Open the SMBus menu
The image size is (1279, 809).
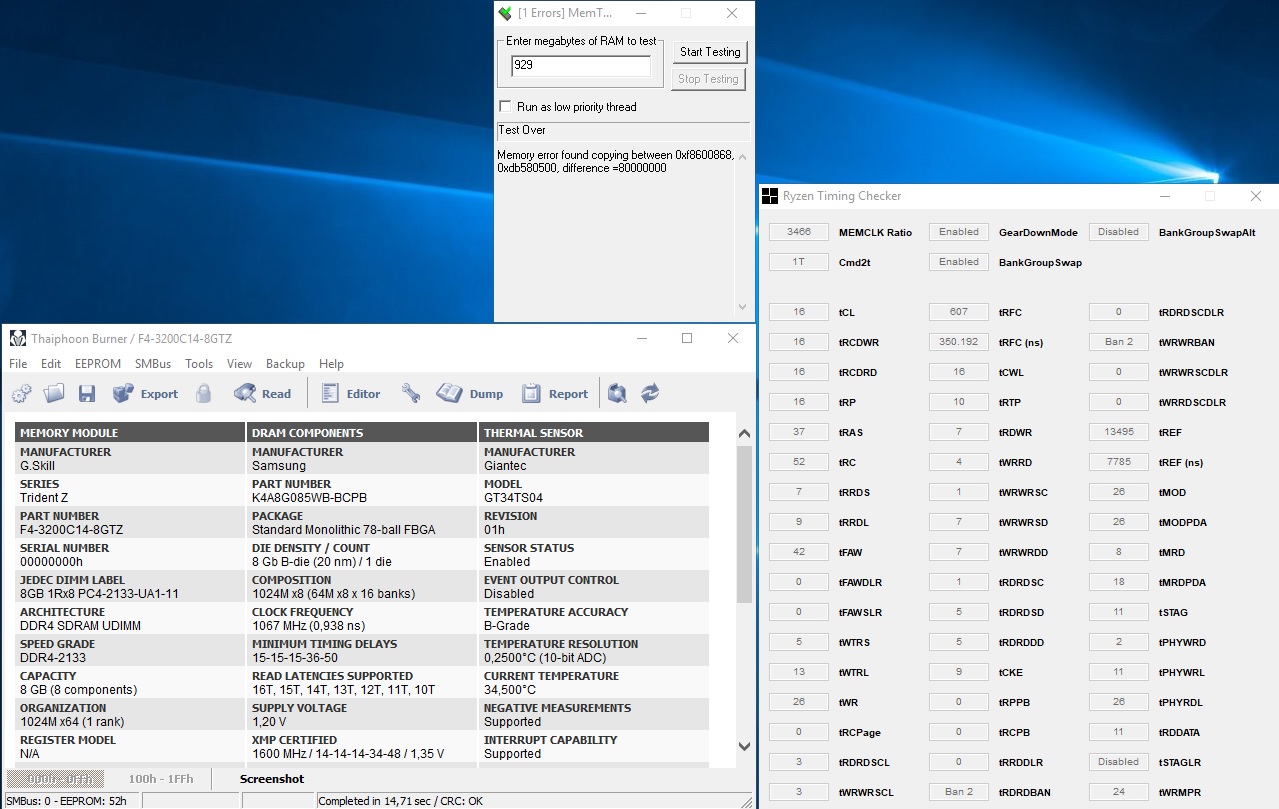tap(153, 364)
